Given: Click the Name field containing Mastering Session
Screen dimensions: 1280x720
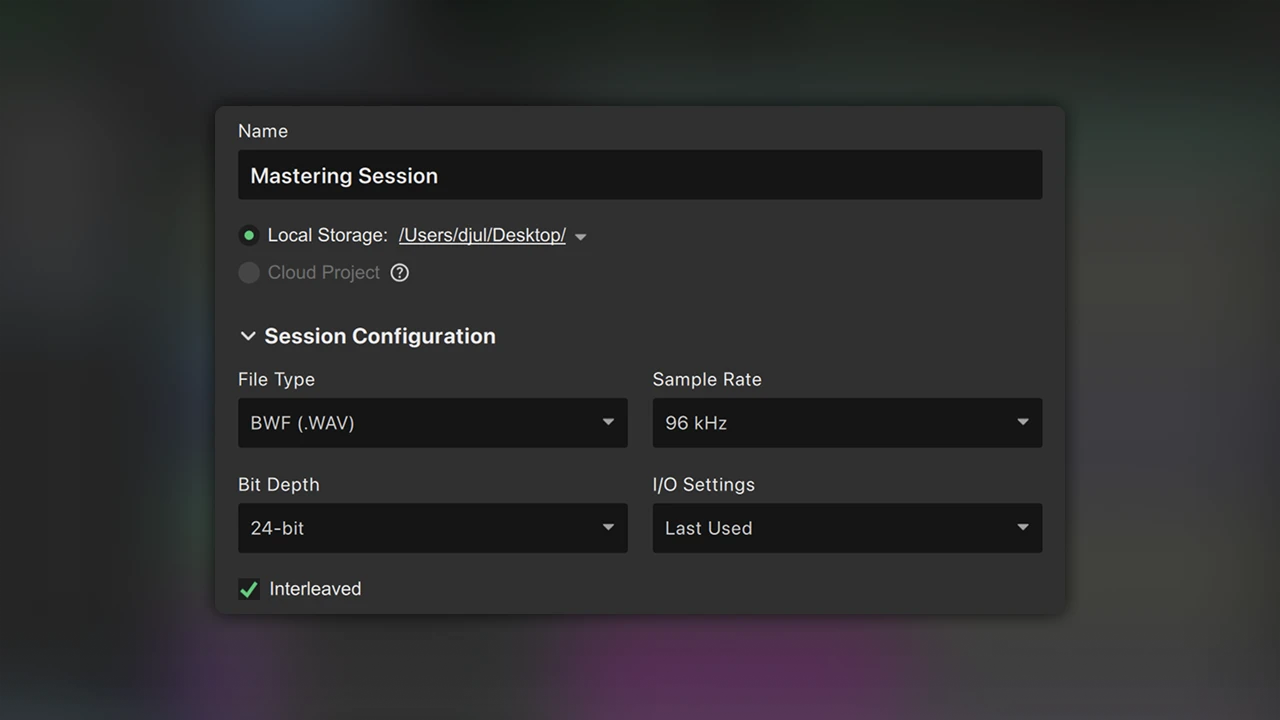Looking at the screenshot, I should (x=640, y=175).
